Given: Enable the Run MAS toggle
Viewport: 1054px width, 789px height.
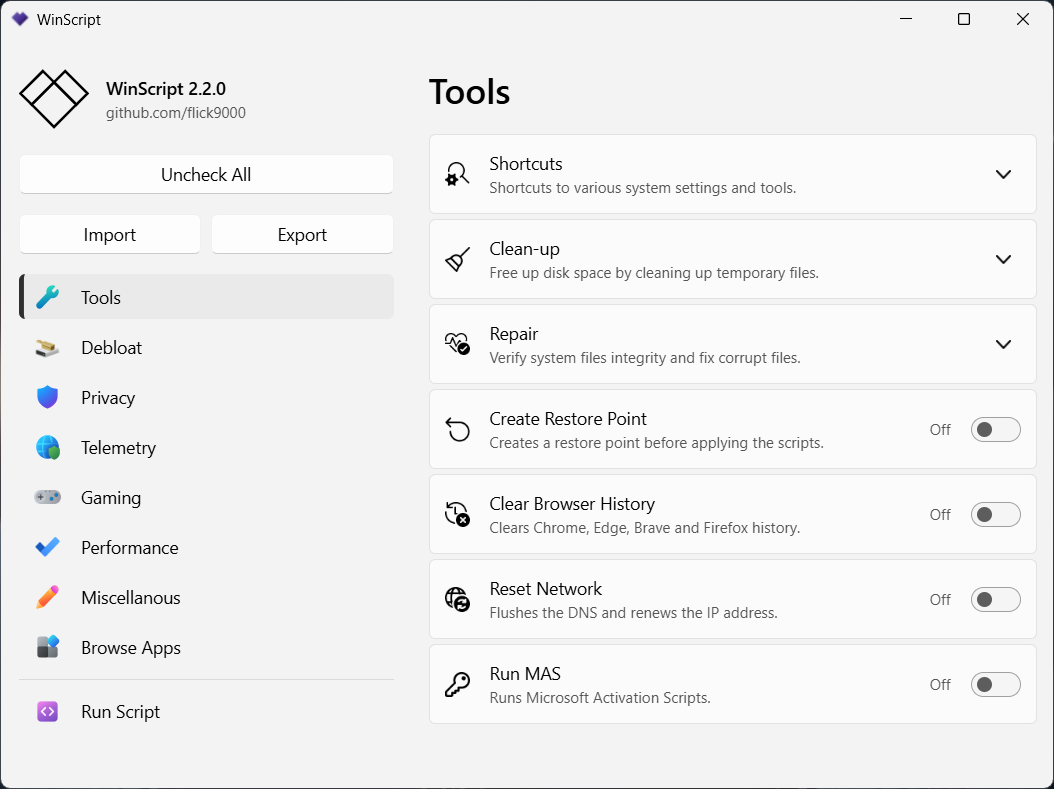Looking at the screenshot, I should point(995,685).
